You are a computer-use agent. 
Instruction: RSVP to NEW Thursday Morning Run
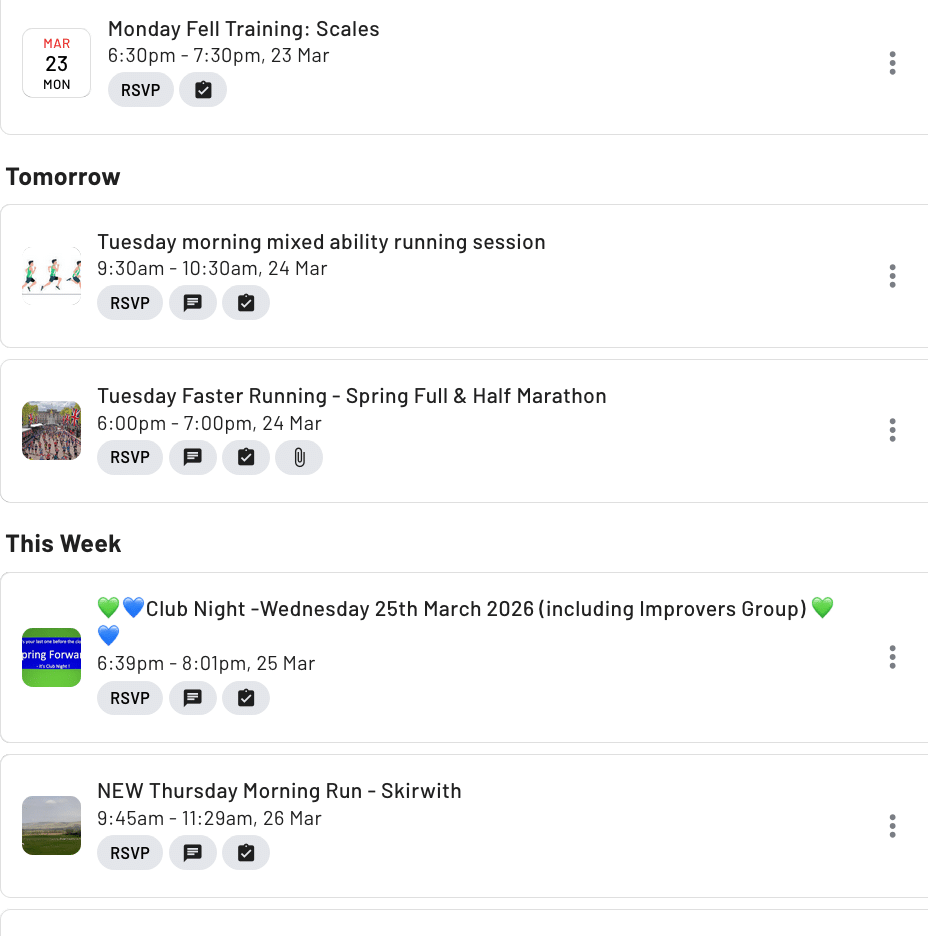(130, 853)
